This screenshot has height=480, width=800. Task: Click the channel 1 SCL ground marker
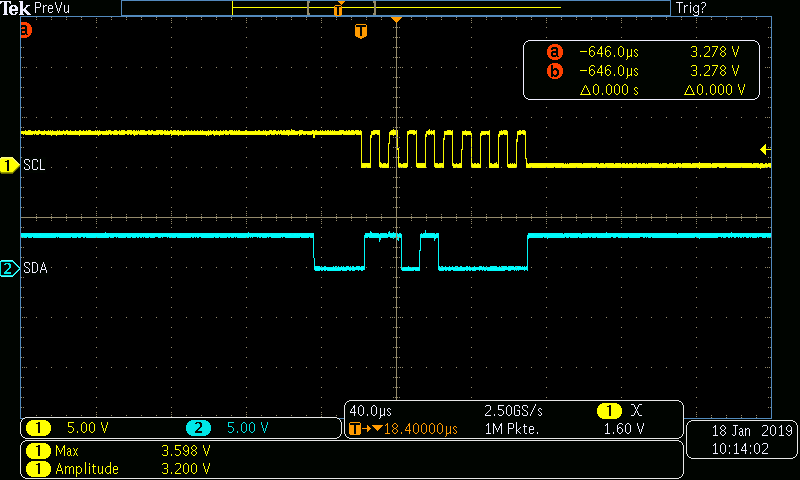pos(9,165)
